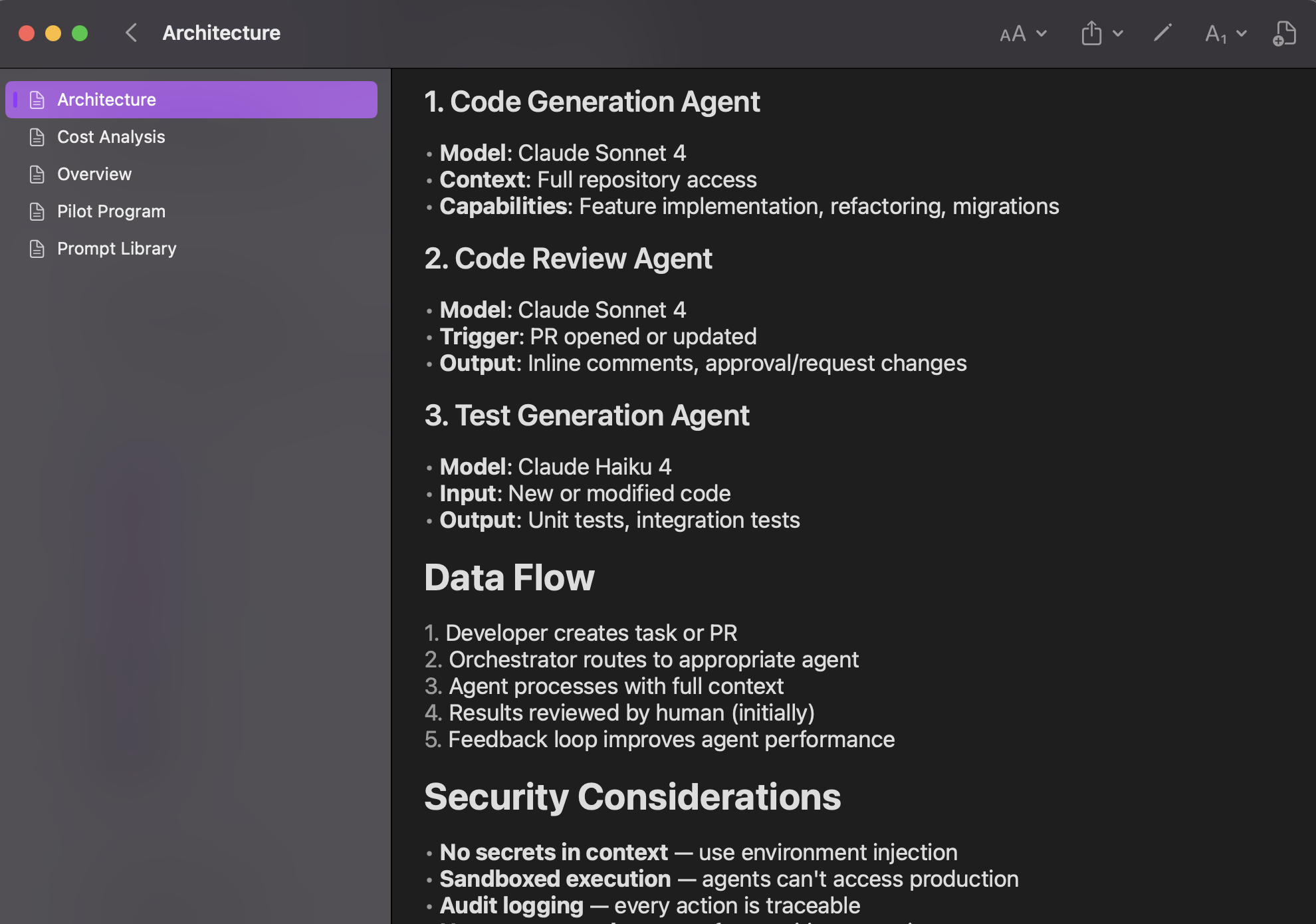Click the Cost Analysis document icon
The image size is (1316, 924).
(x=37, y=137)
